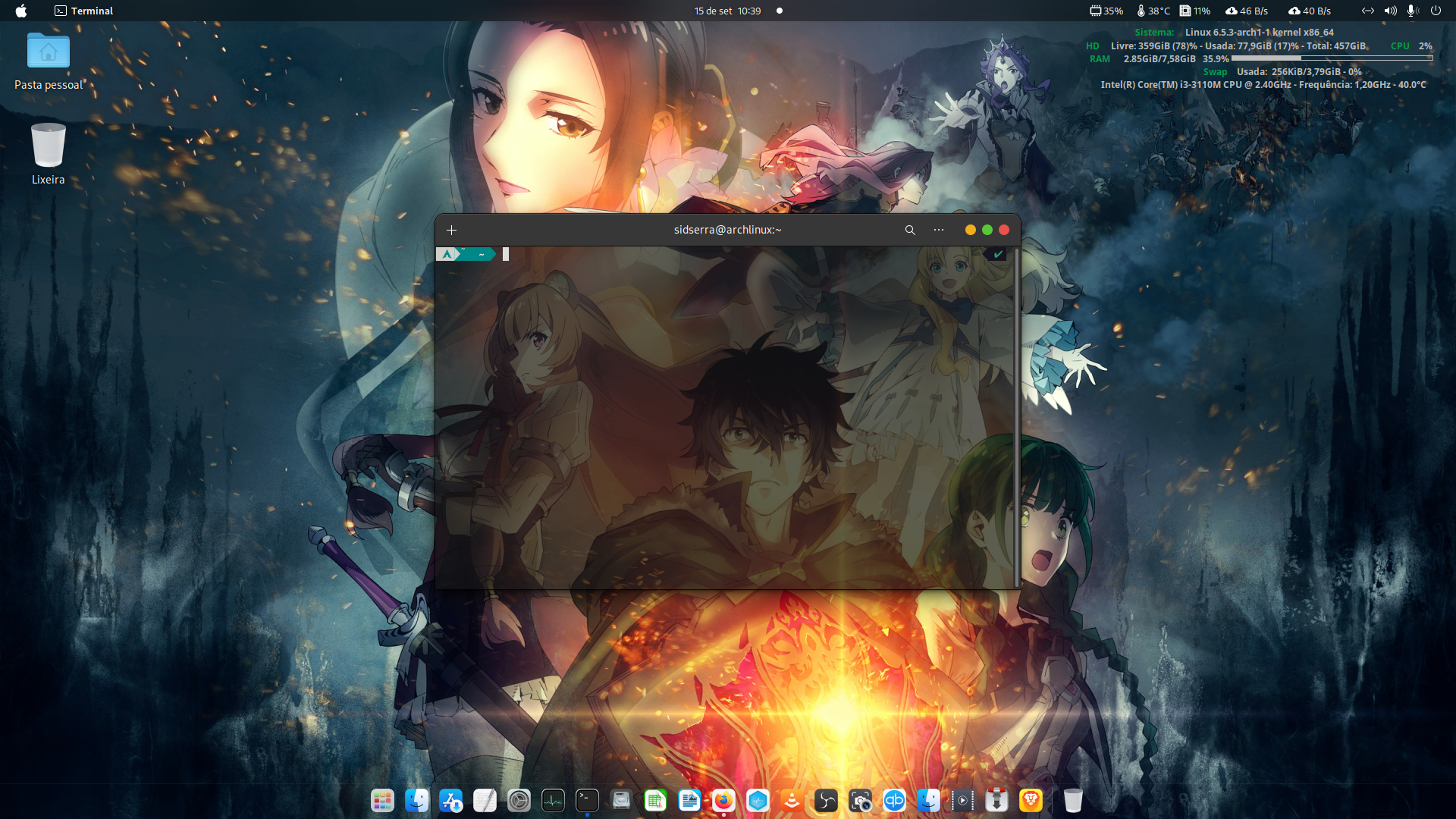Open OBS Studio from the dock

pos(826,800)
